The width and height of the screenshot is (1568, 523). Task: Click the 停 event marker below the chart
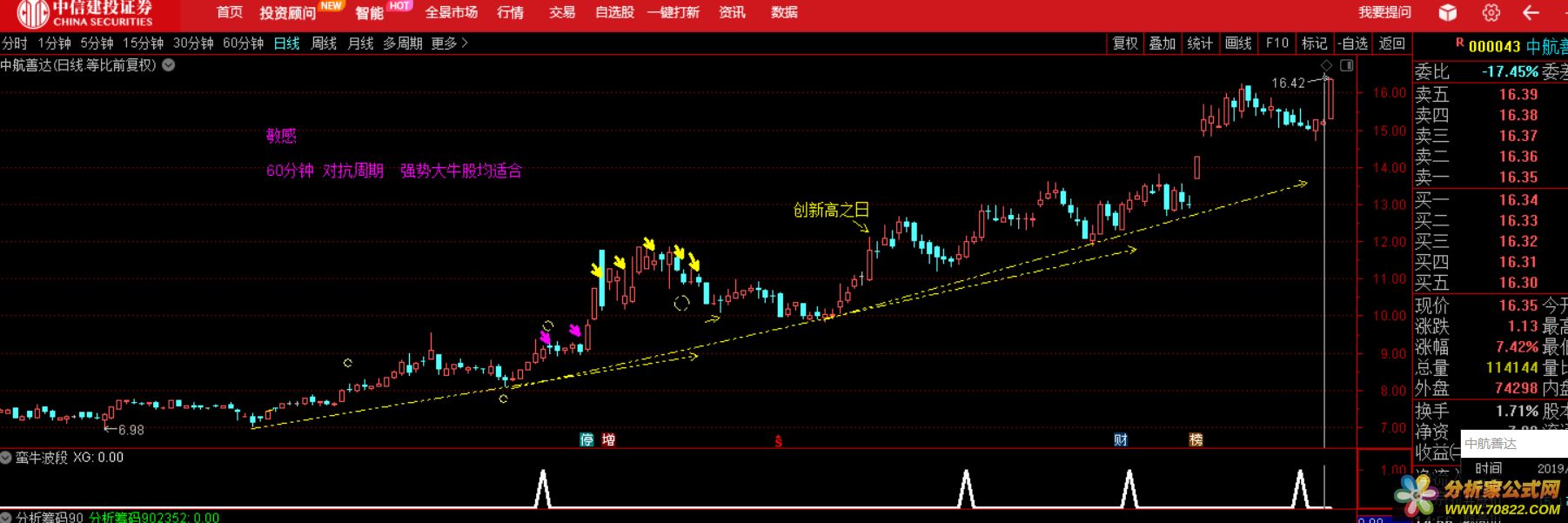(587, 439)
